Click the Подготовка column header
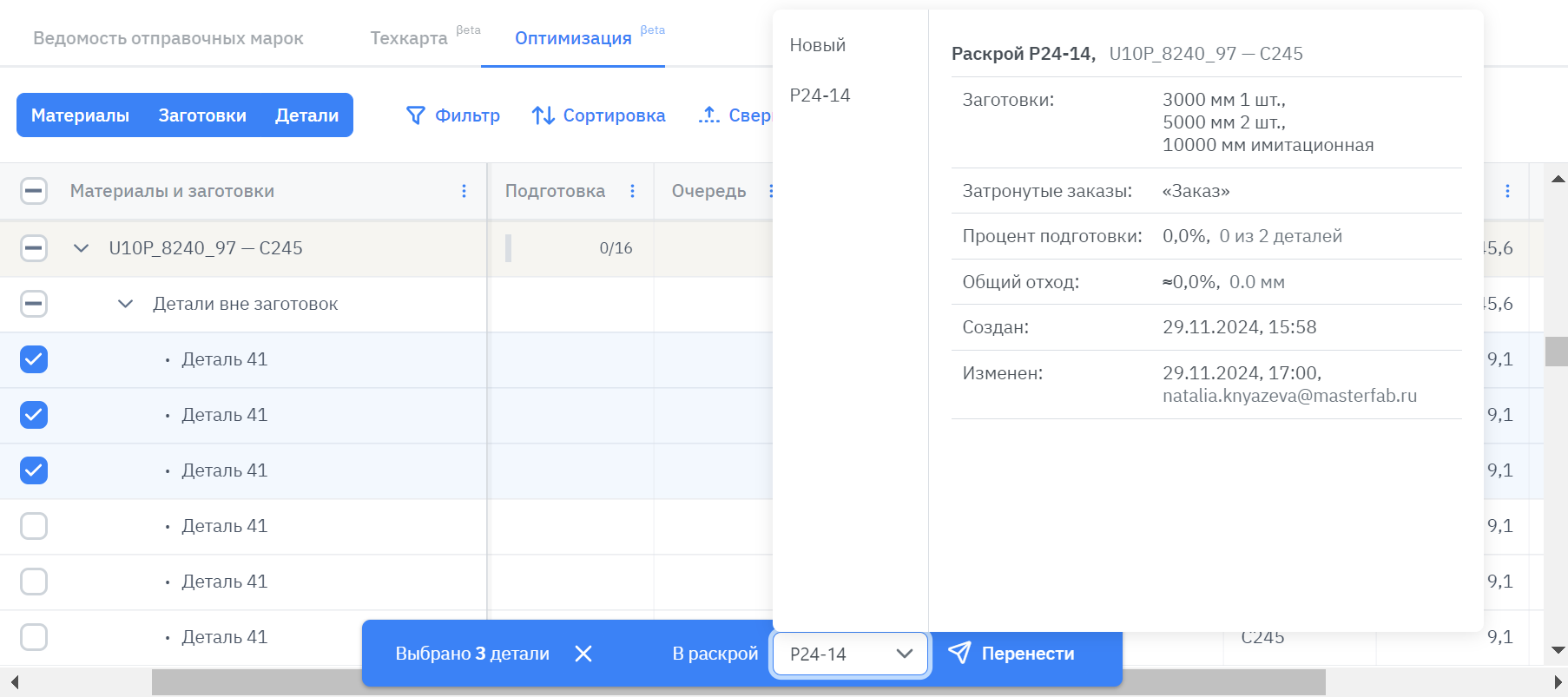 555,191
